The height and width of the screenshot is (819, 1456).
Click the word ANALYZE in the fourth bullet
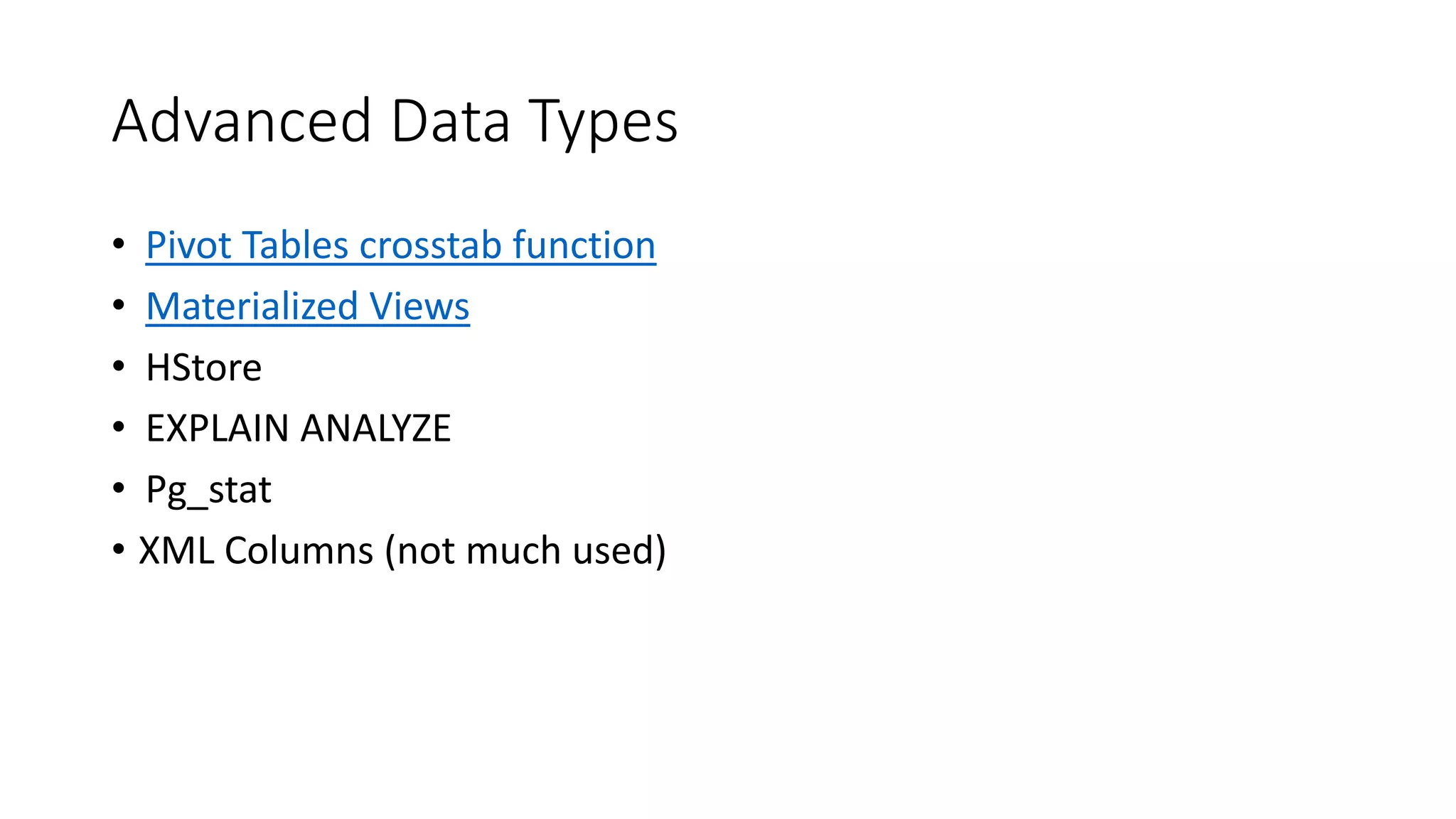[x=375, y=429]
